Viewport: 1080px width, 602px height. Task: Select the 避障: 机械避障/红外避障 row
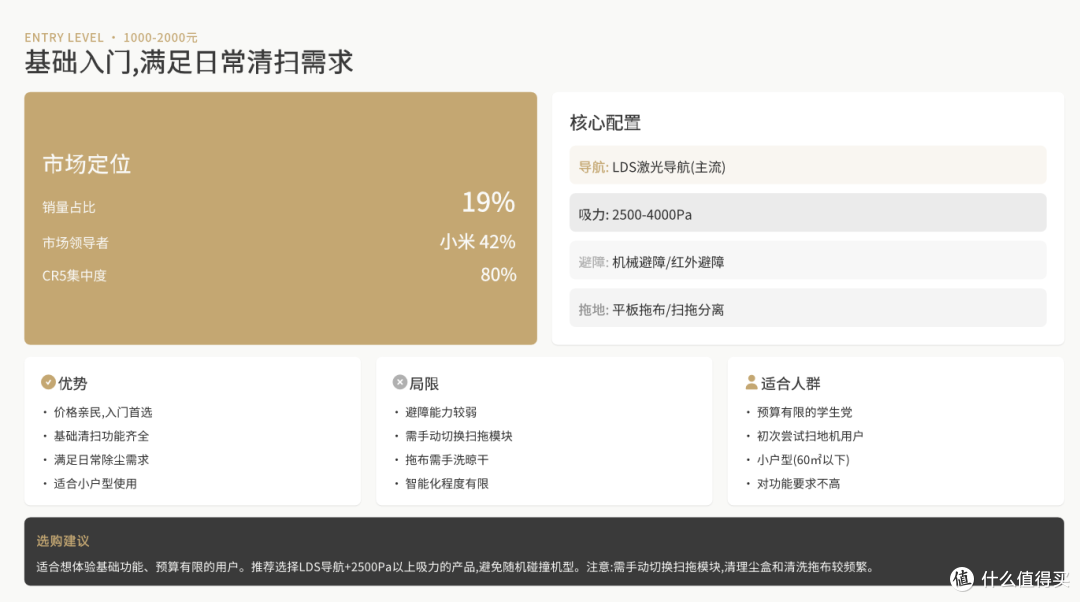808,260
